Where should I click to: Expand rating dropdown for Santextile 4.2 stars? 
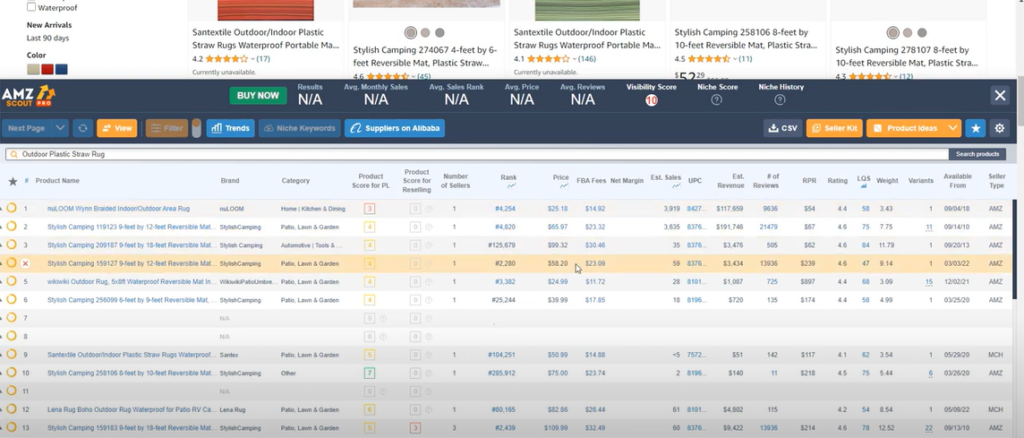point(252,59)
